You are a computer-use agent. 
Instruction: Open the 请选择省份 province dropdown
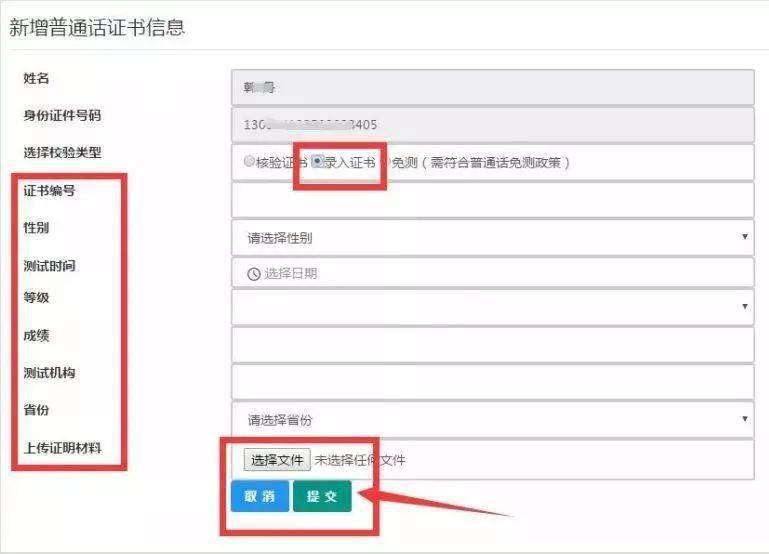(492, 420)
